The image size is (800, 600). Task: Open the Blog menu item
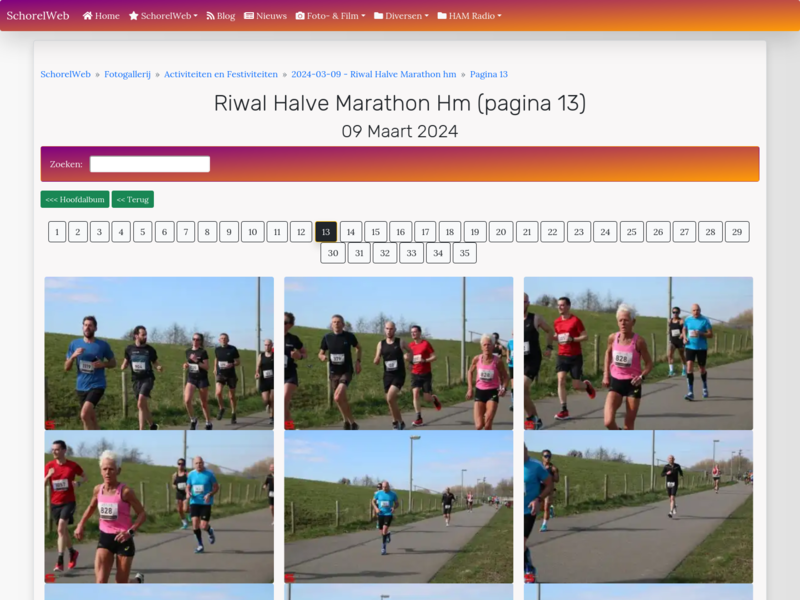[x=220, y=16]
